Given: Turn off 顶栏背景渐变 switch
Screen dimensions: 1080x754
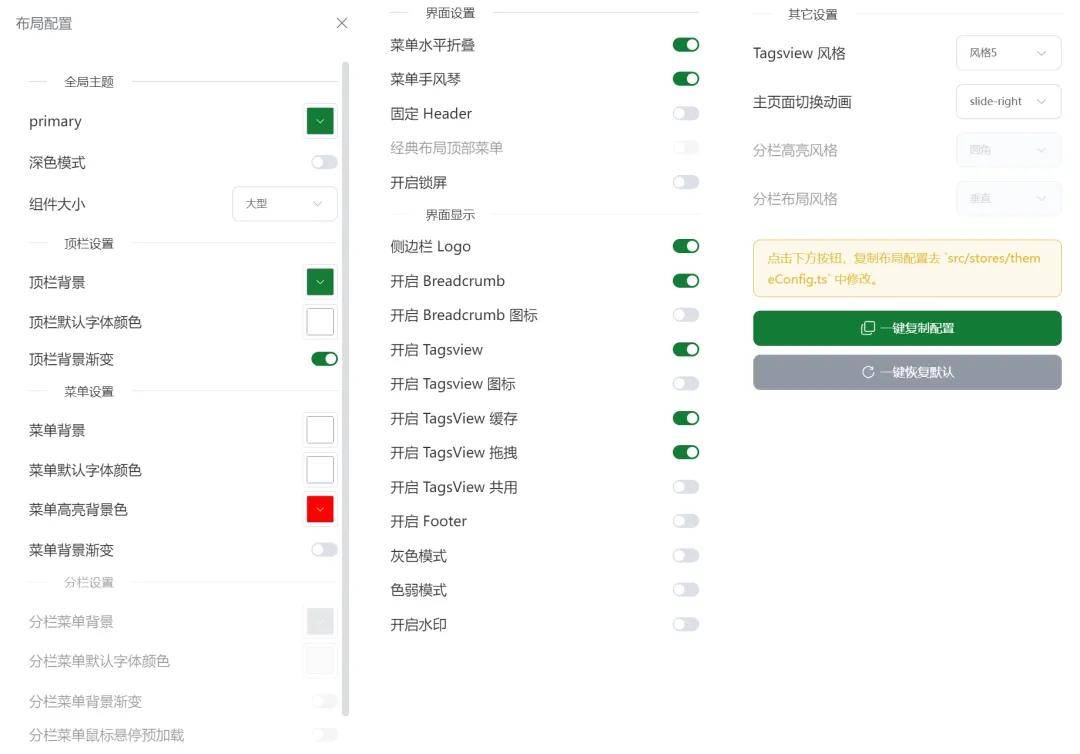Looking at the screenshot, I should [x=324, y=359].
